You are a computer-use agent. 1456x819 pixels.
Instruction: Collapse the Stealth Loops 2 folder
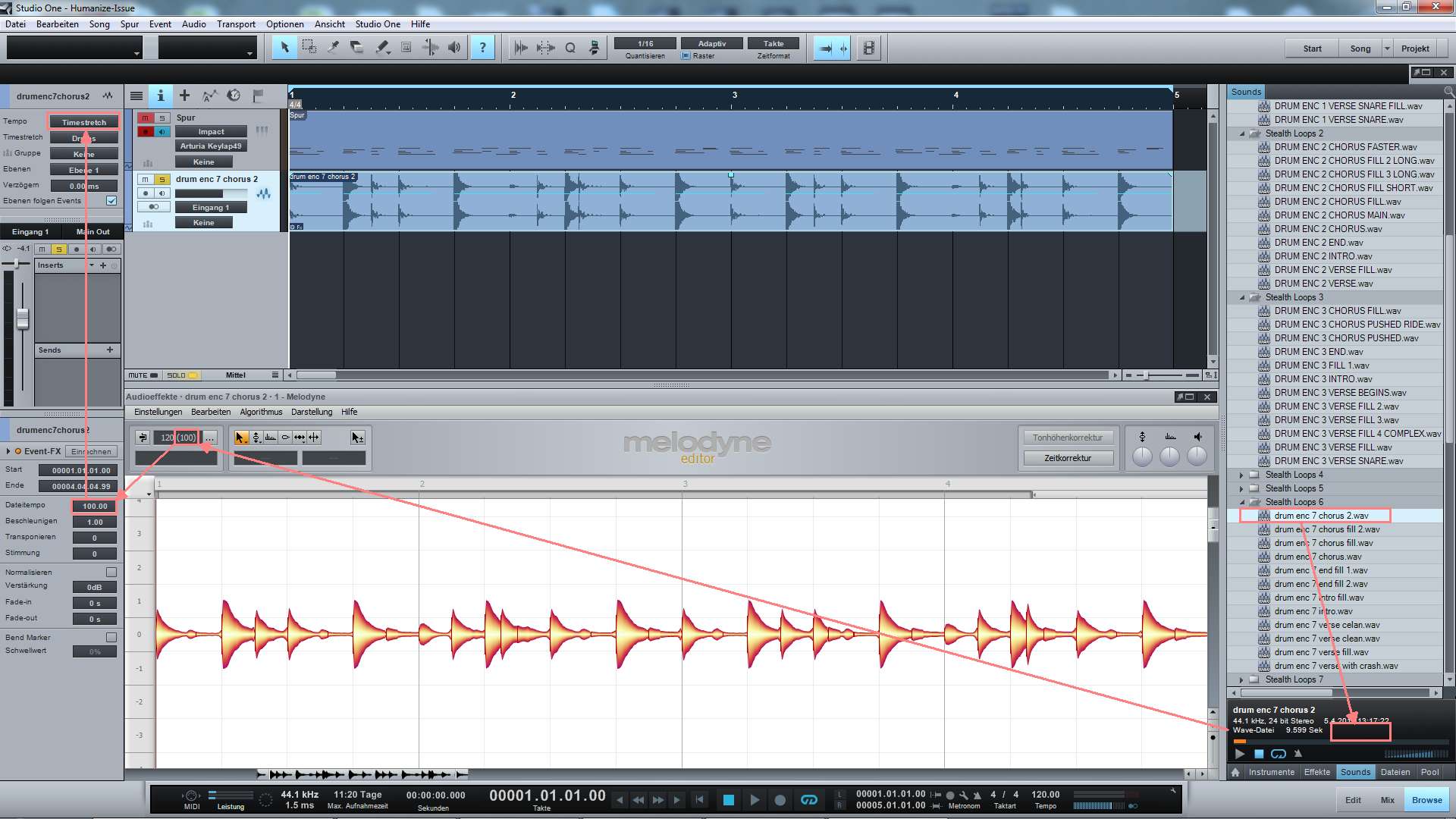point(1242,133)
